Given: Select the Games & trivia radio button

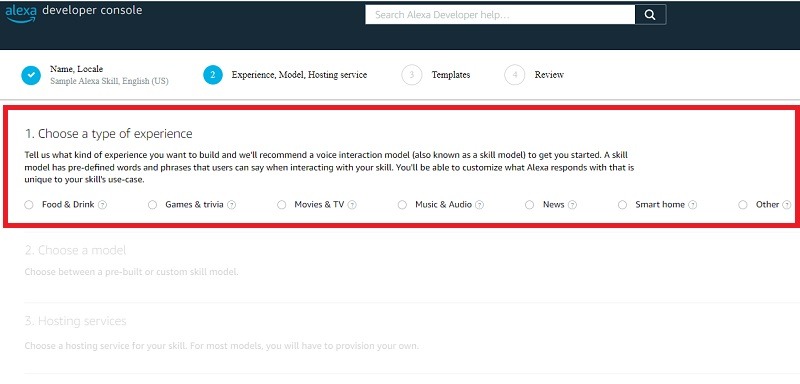Looking at the screenshot, I should 152,205.
